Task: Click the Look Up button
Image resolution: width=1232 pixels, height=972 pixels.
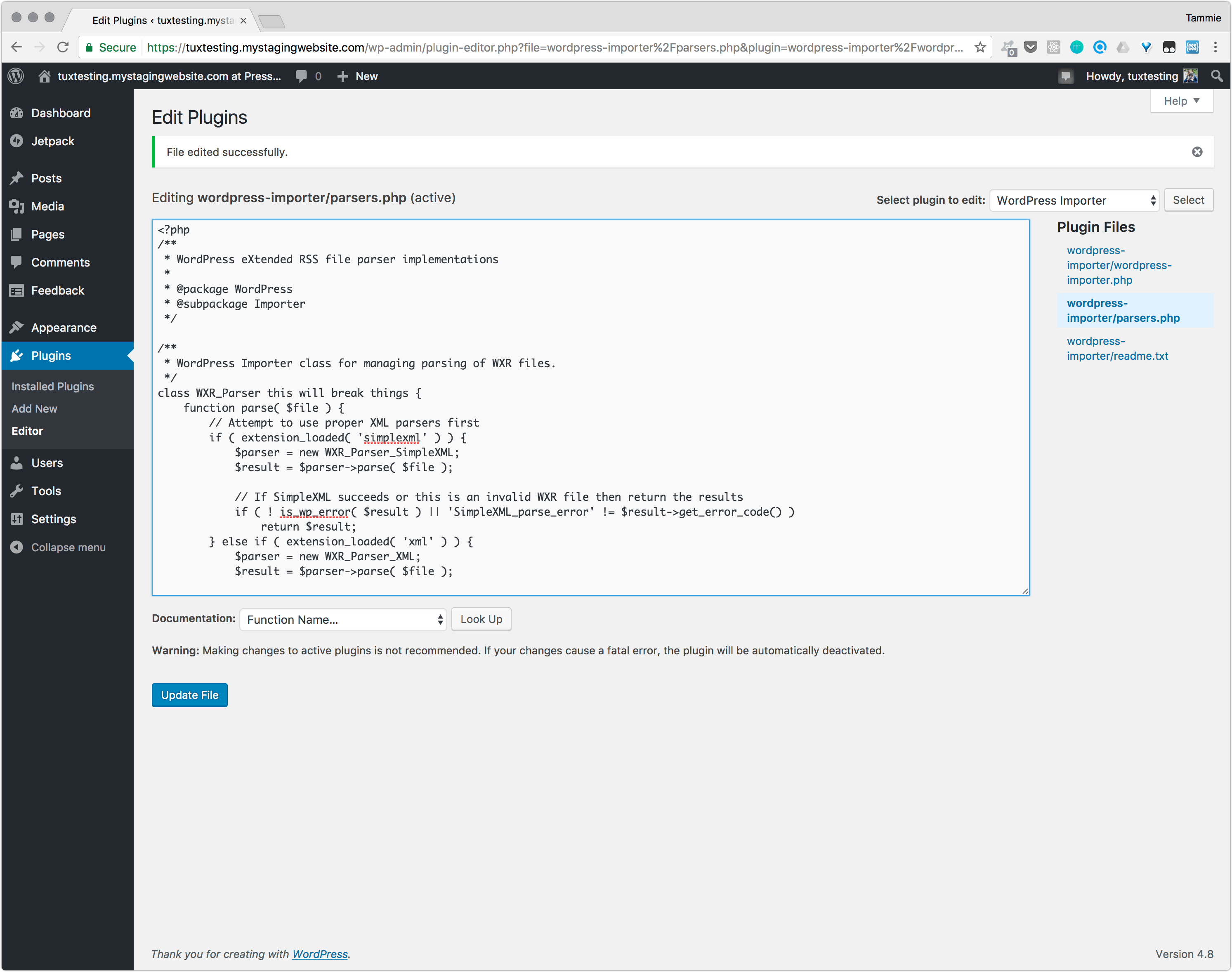Action: [481, 619]
